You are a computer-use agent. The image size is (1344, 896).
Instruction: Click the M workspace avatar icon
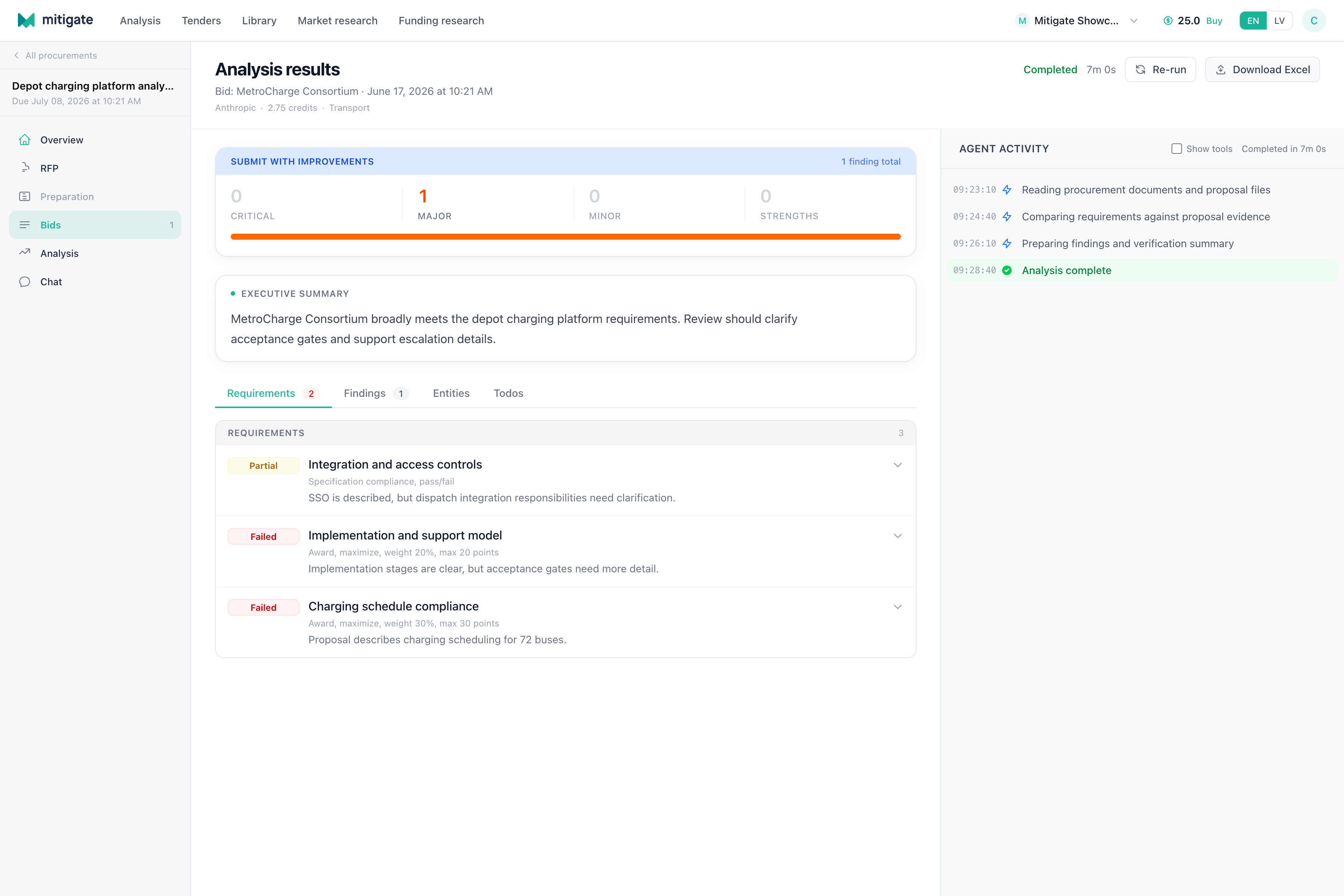(x=1022, y=21)
